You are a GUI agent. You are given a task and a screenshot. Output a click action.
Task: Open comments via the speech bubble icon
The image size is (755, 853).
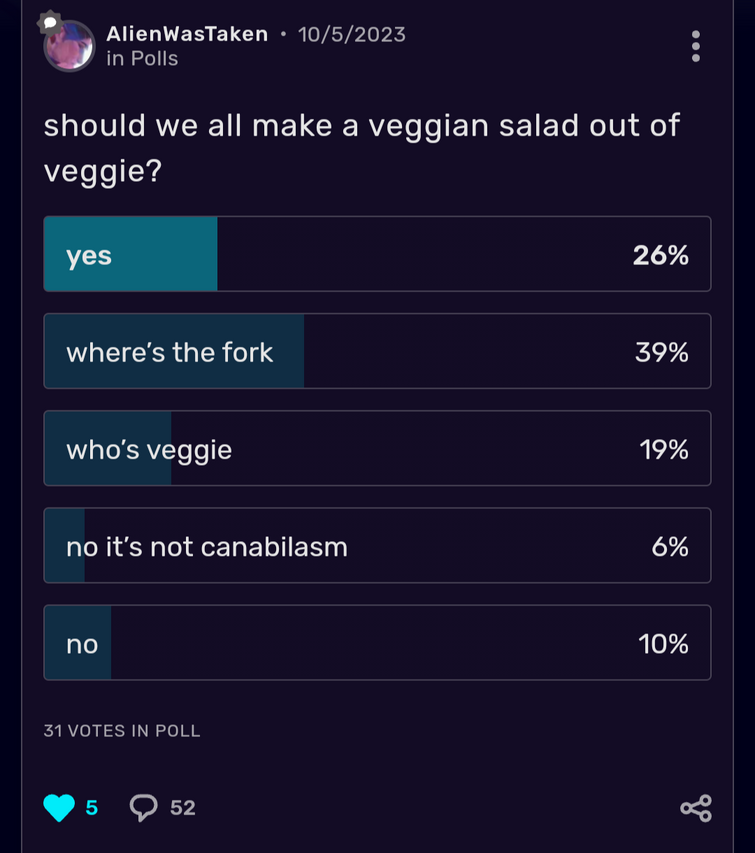[x=144, y=807]
